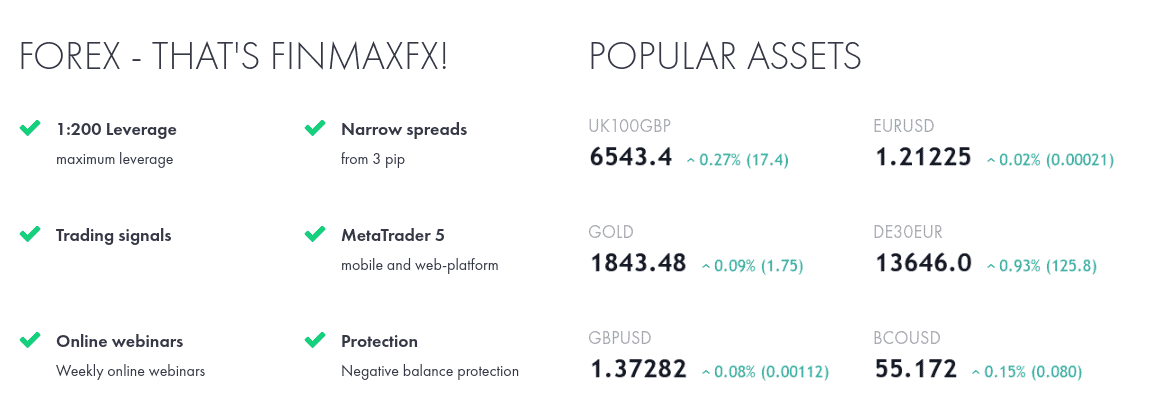Click the up arrow next to GBPUSD change

pyautogui.click(x=706, y=372)
